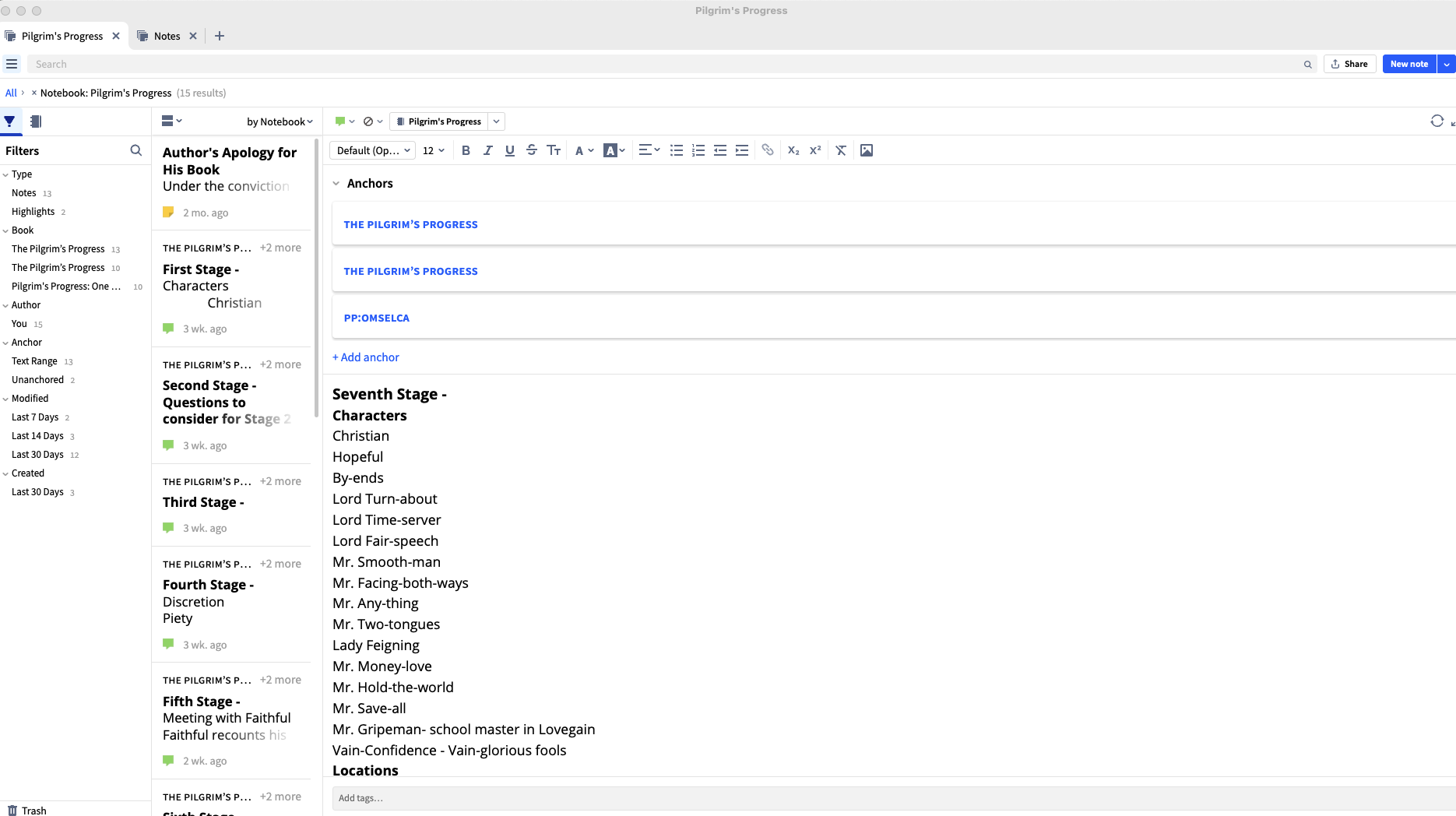
Task: Insert an image into the note
Action: point(867,150)
